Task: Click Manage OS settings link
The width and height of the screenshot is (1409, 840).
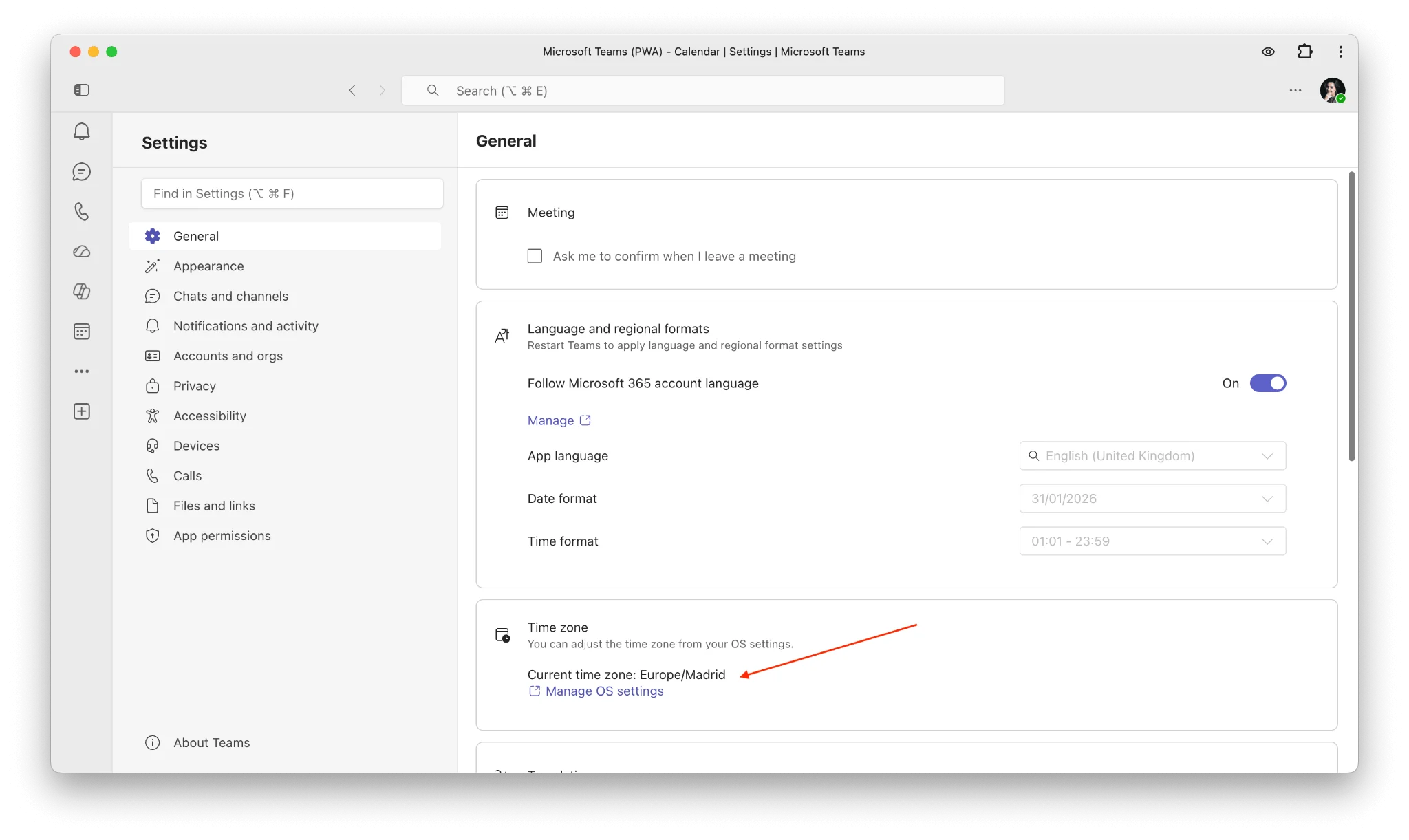Action: click(x=596, y=691)
